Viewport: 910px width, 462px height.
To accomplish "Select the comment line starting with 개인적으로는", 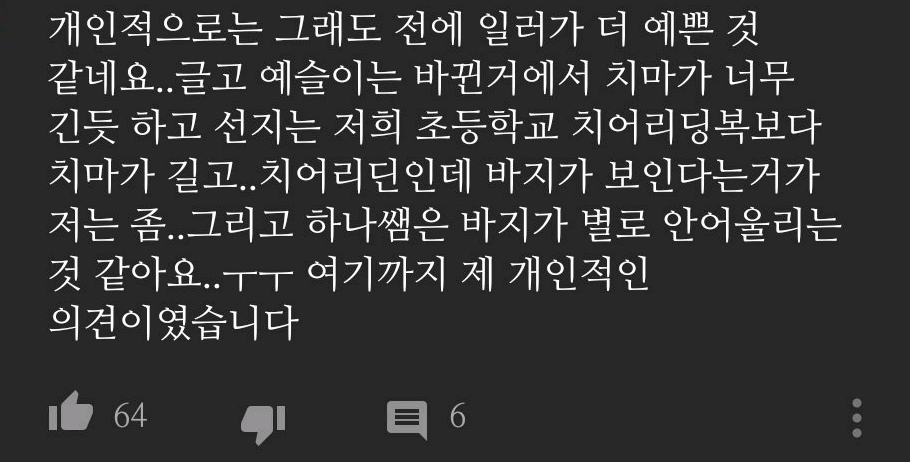I will (404, 30).
